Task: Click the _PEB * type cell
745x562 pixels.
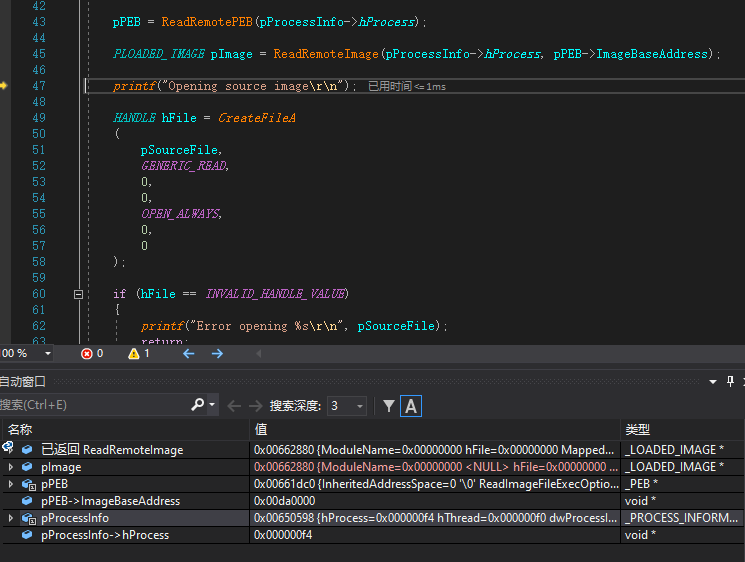Action: [682, 484]
